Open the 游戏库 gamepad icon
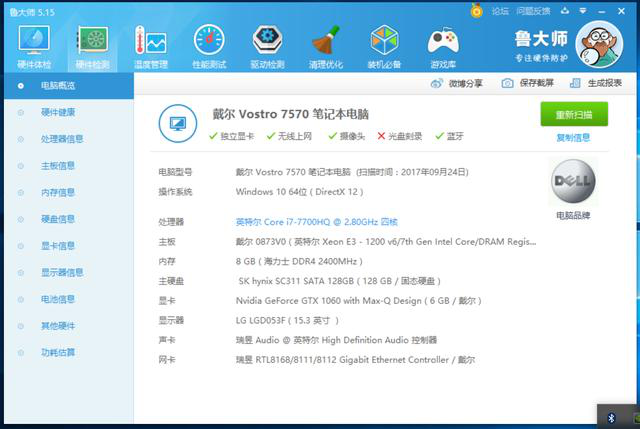 pos(442,42)
